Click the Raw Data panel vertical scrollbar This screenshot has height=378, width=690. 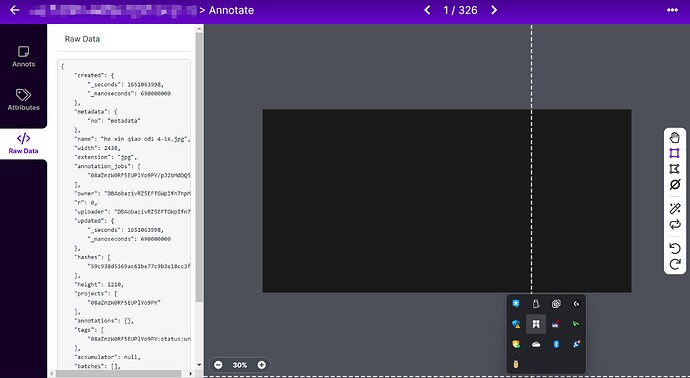point(199,167)
